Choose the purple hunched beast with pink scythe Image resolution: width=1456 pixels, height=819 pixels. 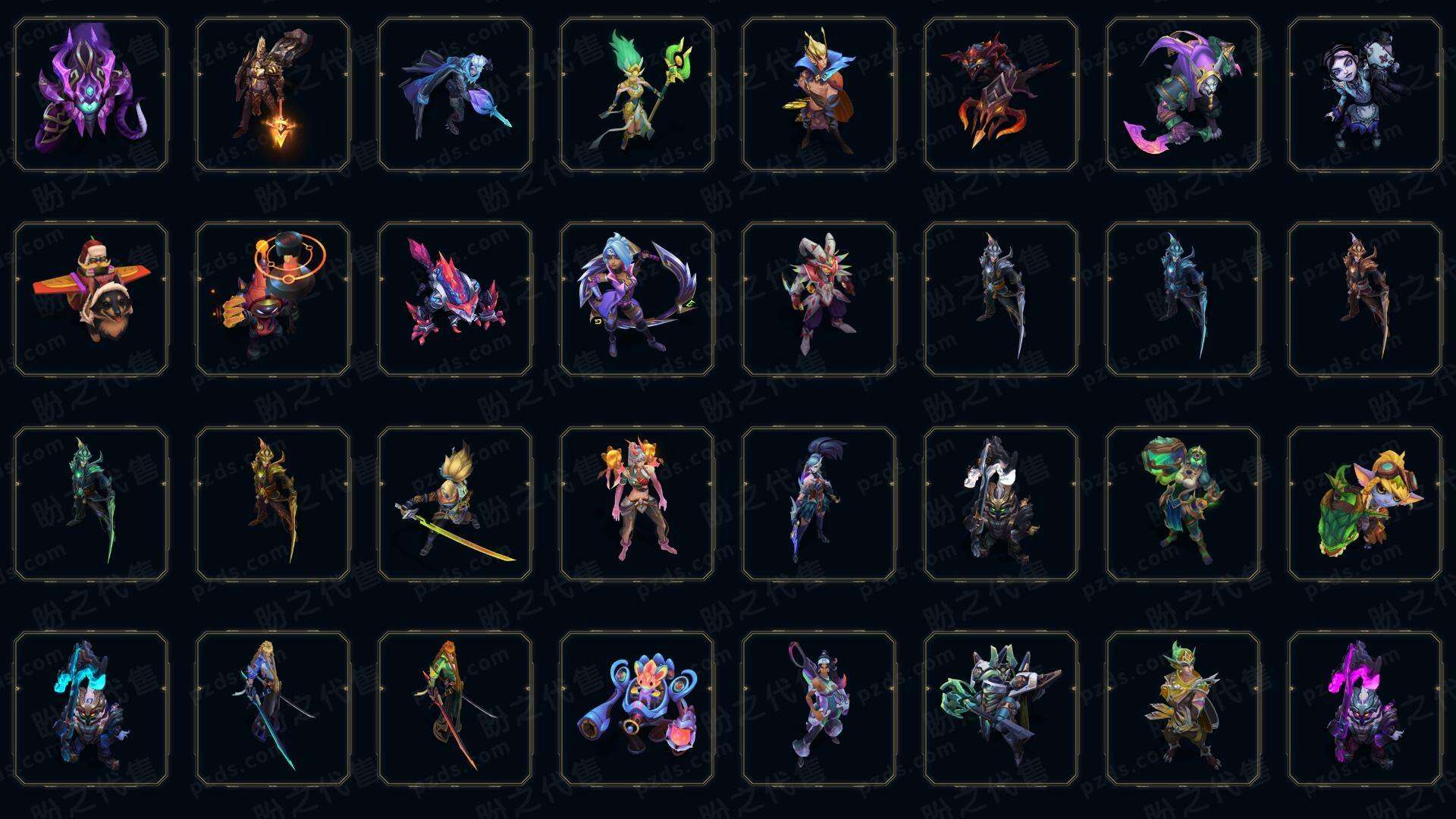pos(1183,95)
